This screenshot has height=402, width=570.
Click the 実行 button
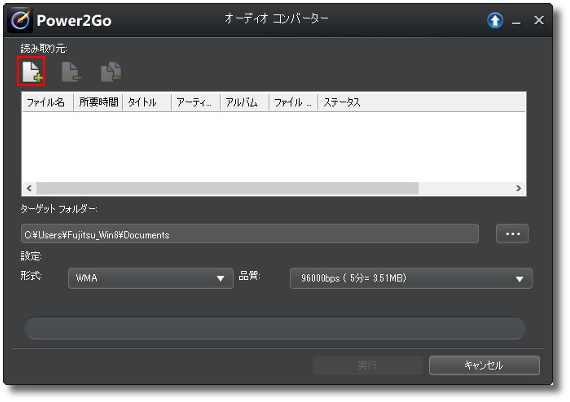click(x=368, y=365)
